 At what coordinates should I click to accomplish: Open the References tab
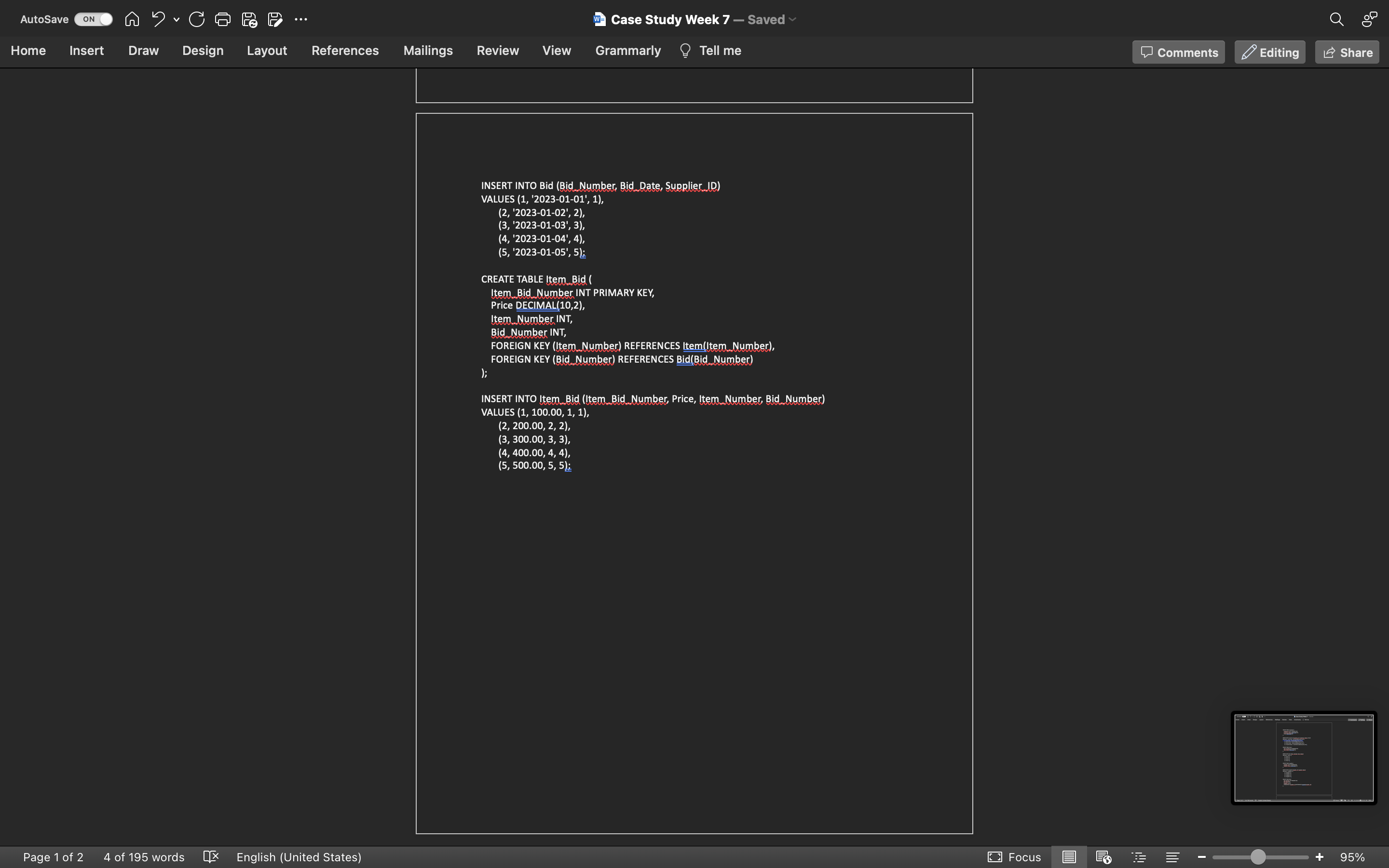[x=345, y=51]
